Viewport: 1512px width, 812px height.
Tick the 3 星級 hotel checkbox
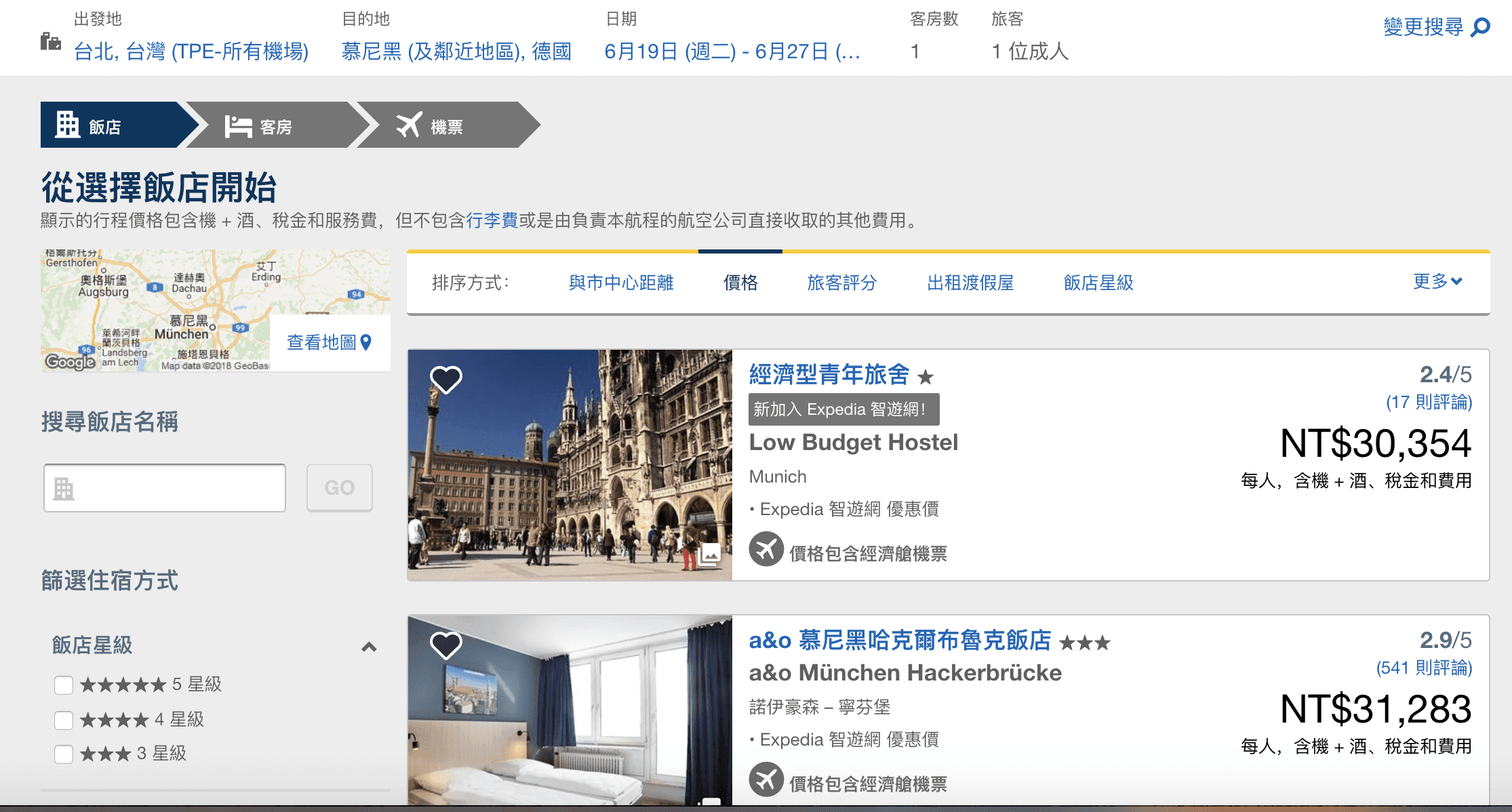64,754
